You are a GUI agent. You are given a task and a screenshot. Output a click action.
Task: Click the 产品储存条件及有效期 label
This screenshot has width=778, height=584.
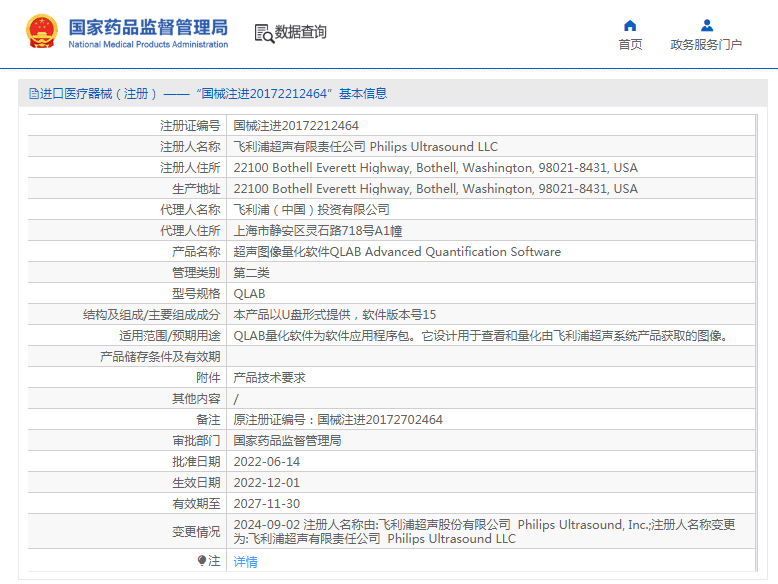(160, 357)
